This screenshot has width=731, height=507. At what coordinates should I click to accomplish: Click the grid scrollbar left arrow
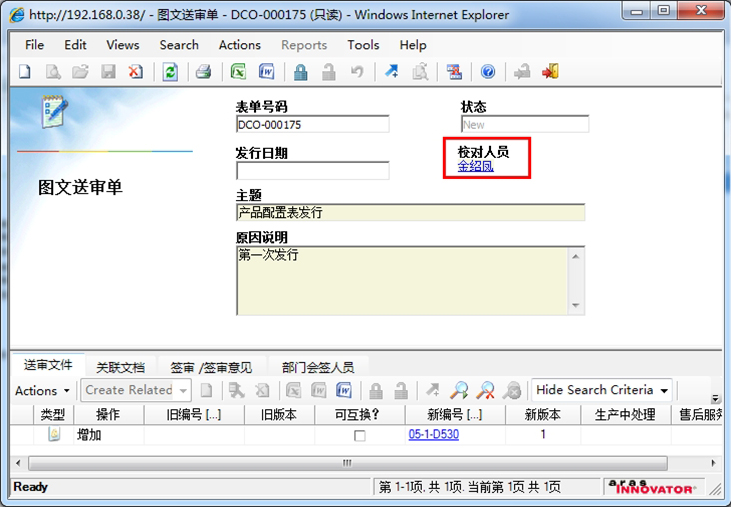coord(18,463)
